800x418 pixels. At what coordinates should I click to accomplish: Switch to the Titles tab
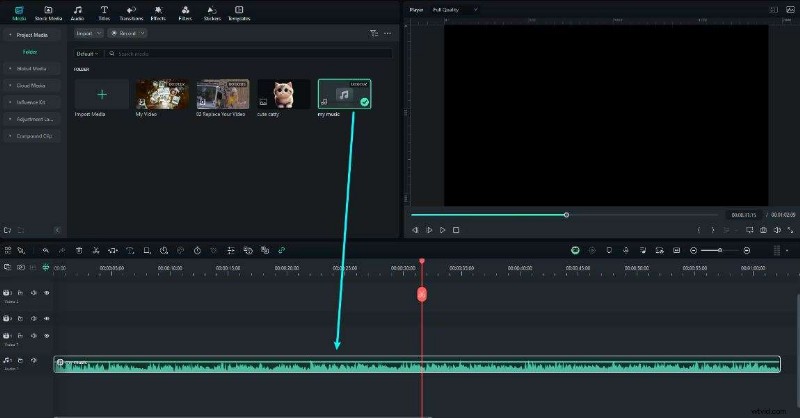(104, 13)
